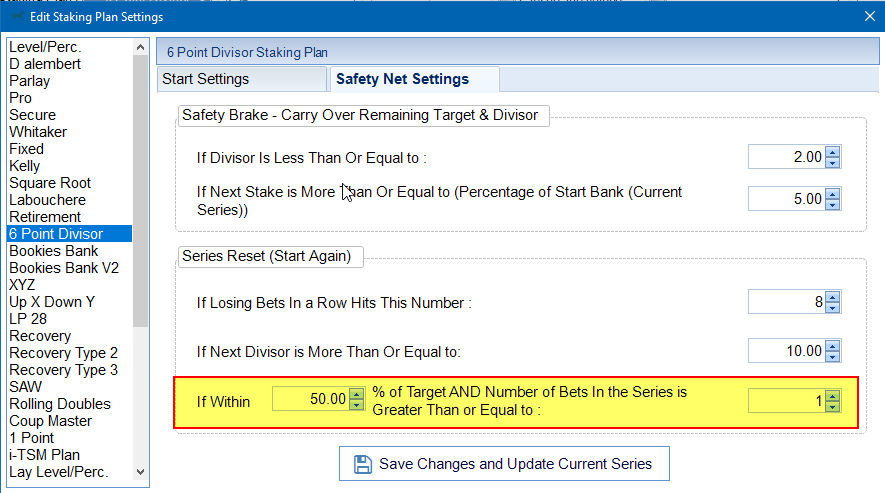This screenshot has width=885, height=493.
Task: Increase Losing Bets In a Row number
Action: pos(832,297)
